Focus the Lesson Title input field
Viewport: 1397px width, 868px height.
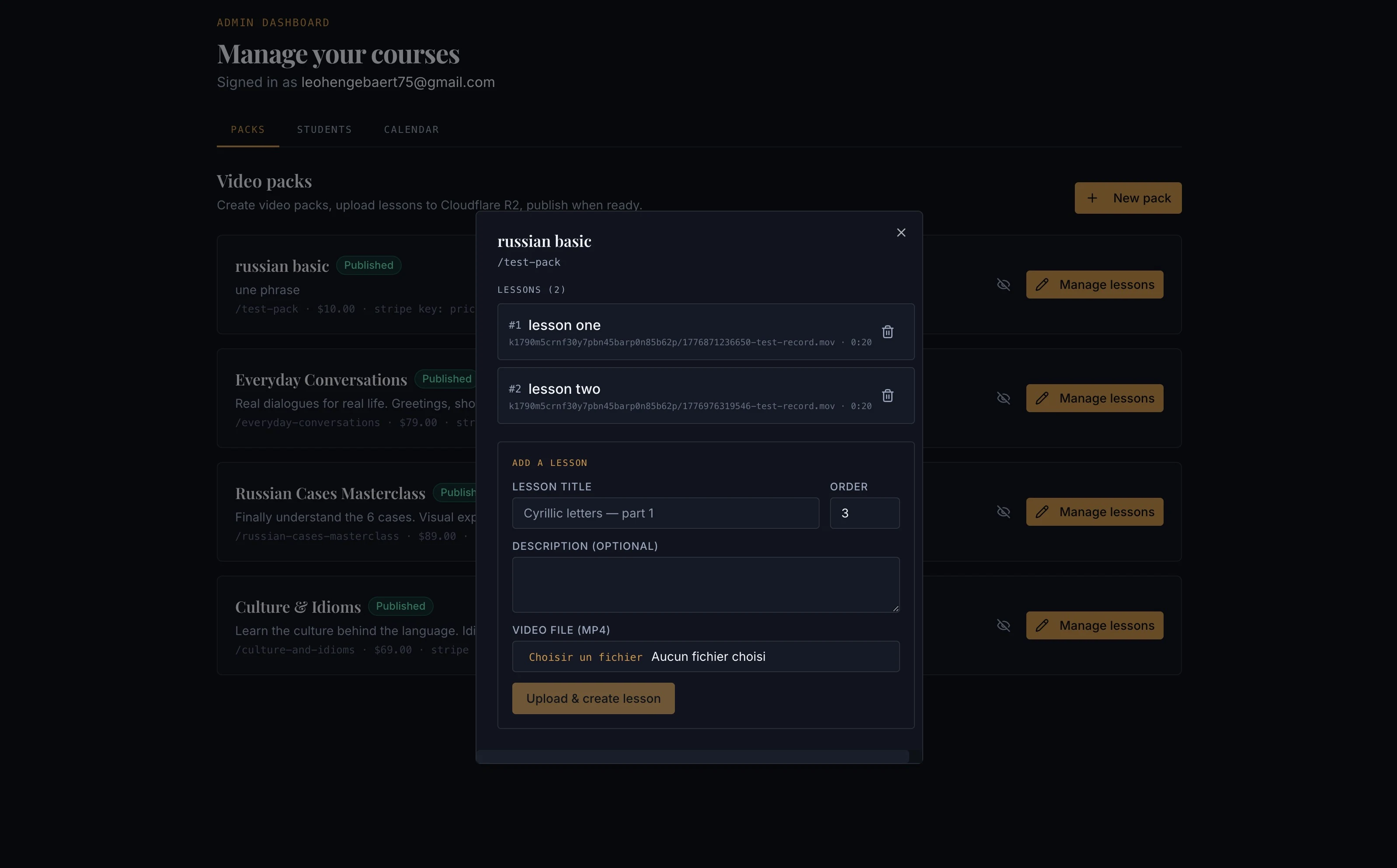(666, 513)
